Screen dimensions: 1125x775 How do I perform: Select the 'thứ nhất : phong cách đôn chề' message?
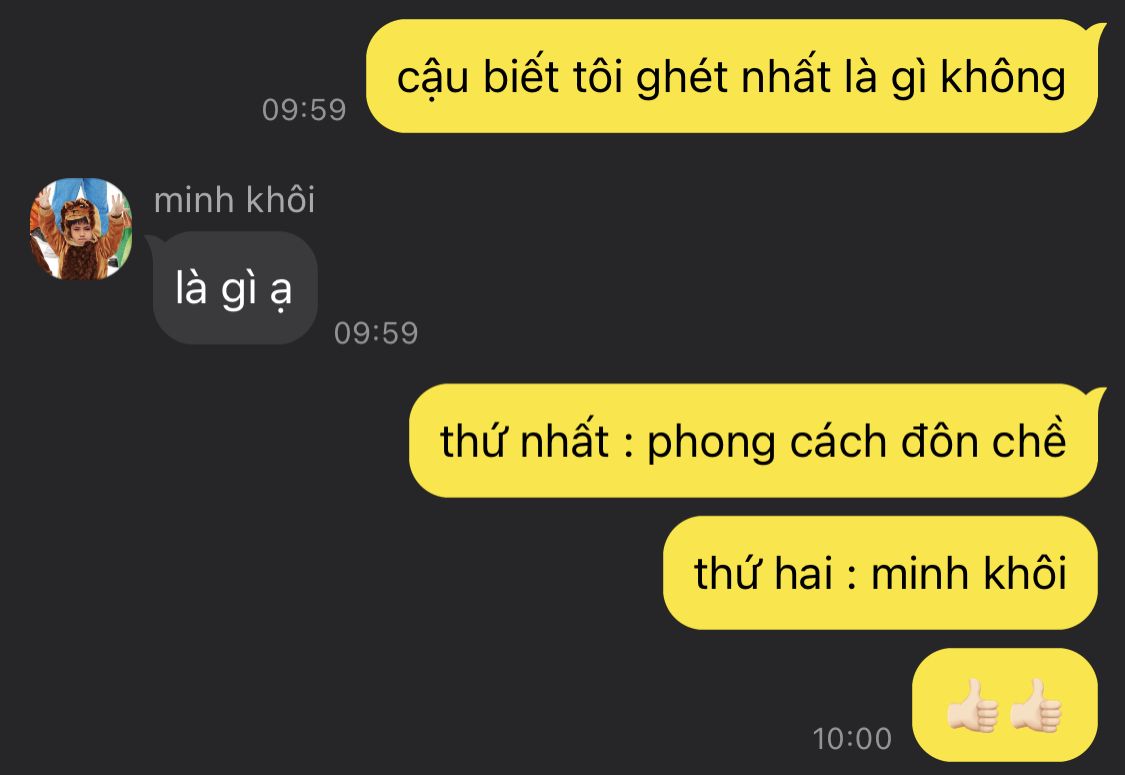(x=753, y=441)
